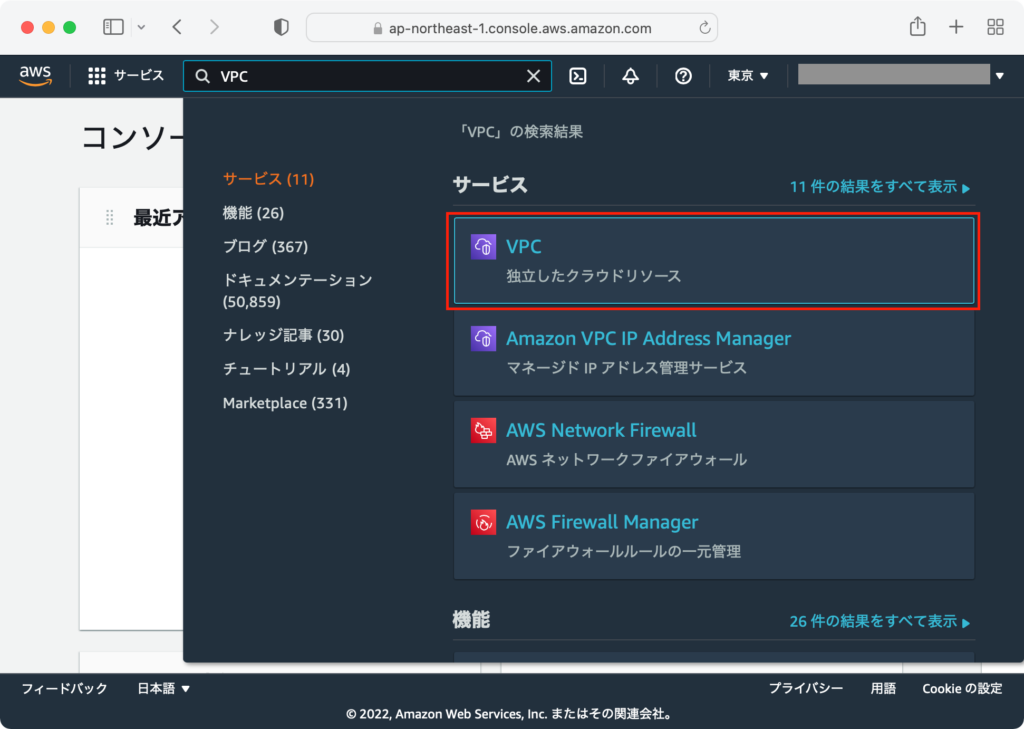Click the AWS Firewall Manager icon
The image size is (1024, 729).
point(483,522)
